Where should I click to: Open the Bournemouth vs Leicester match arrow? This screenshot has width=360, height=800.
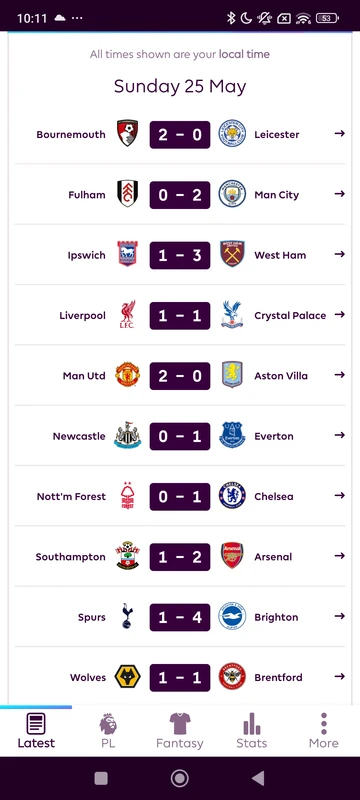(x=340, y=134)
